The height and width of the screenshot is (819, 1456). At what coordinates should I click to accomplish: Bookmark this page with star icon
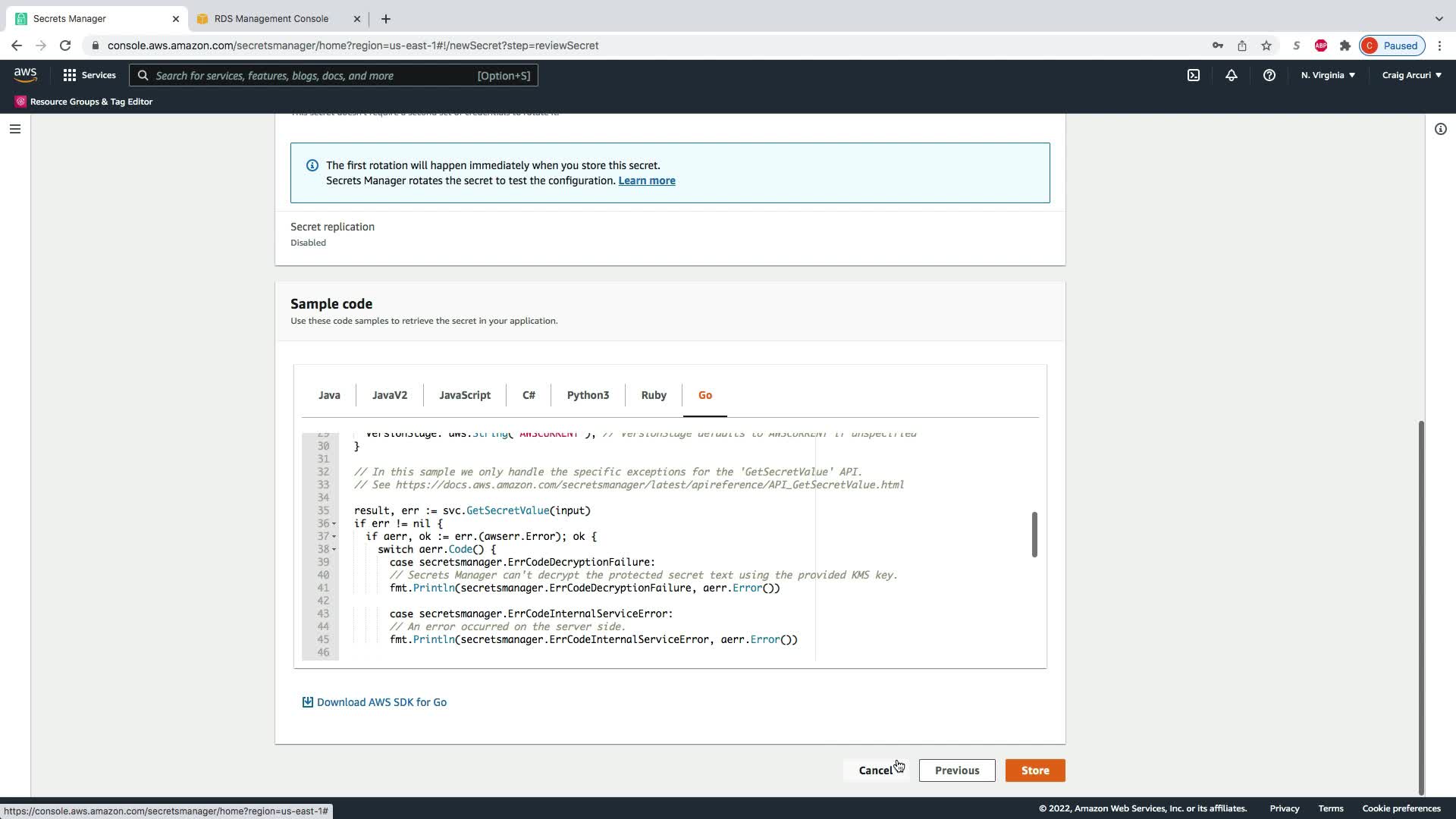1266,45
